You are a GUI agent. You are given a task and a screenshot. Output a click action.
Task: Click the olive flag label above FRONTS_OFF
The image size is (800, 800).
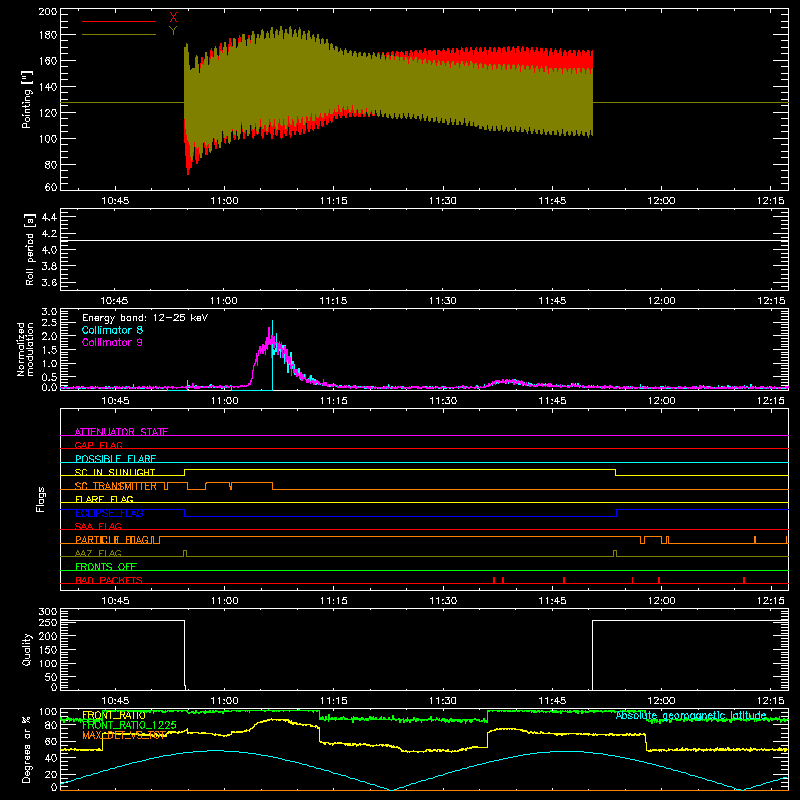[x=98, y=553]
